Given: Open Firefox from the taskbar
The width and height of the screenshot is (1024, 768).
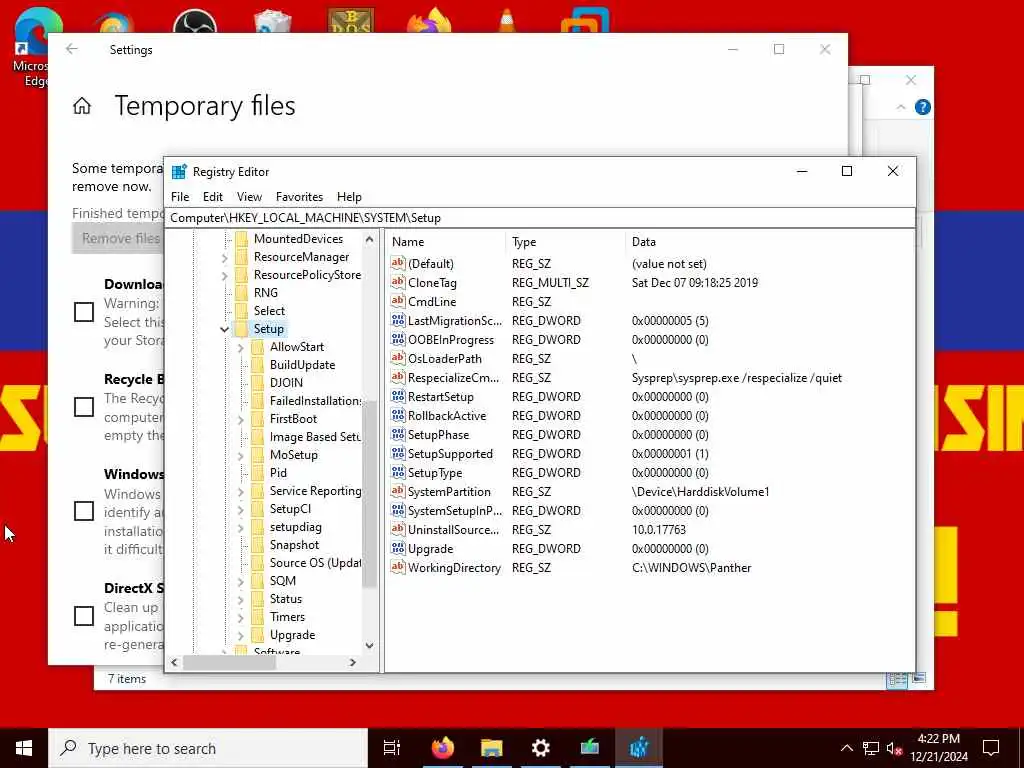Looking at the screenshot, I should click(442, 748).
